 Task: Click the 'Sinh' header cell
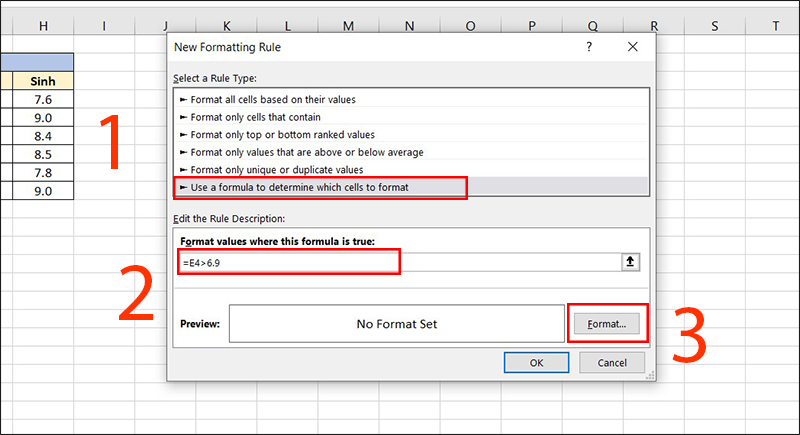(43, 81)
